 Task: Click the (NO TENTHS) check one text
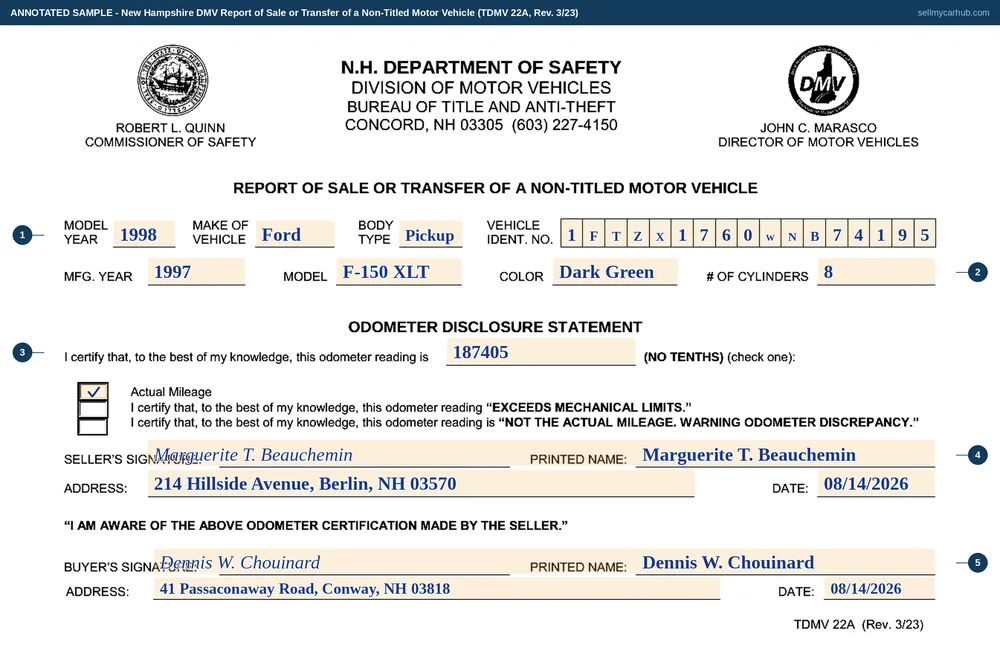(719, 357)
